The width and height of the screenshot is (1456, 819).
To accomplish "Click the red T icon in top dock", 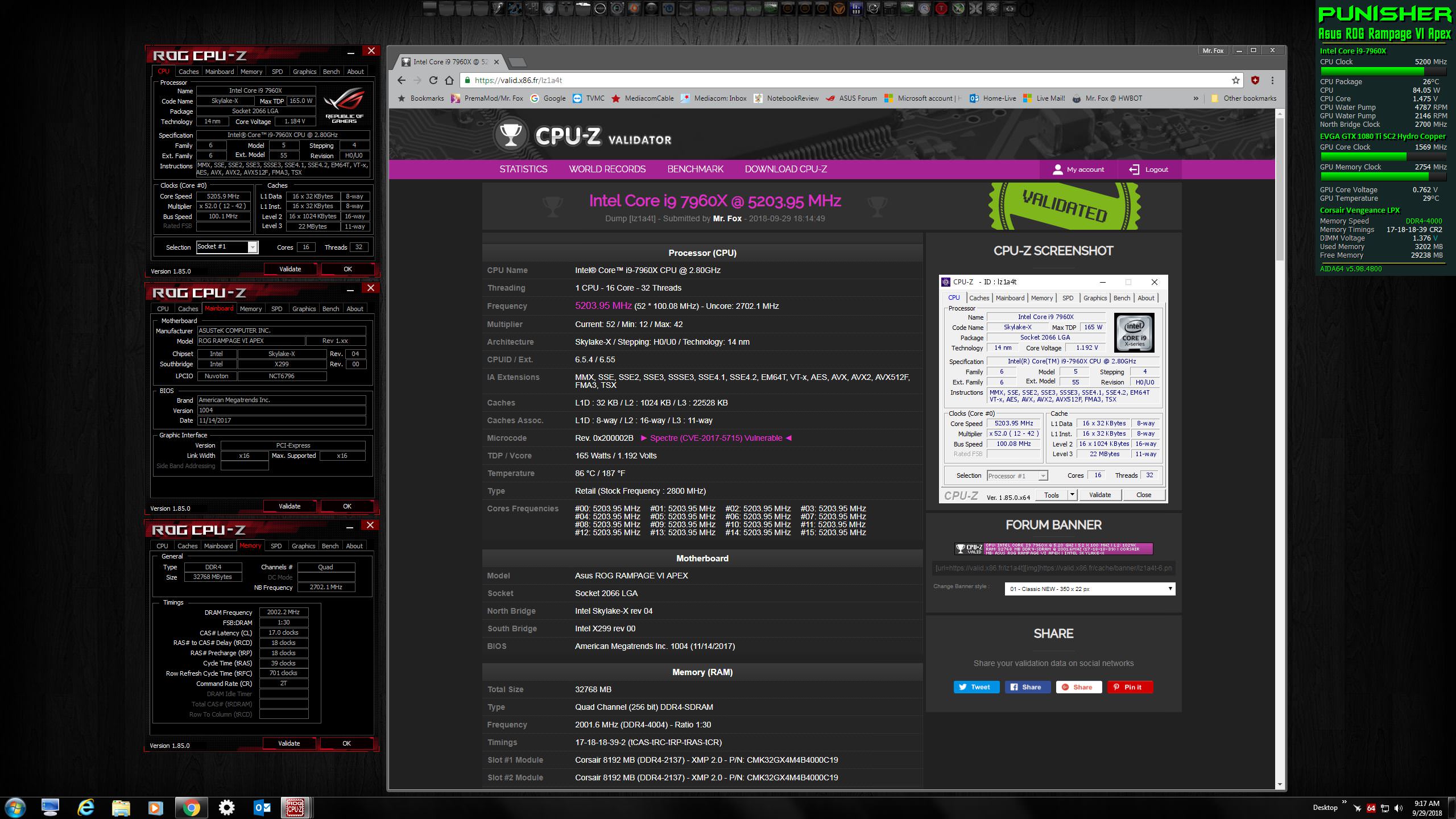I will pyautogui.click(x=941, y=9).
